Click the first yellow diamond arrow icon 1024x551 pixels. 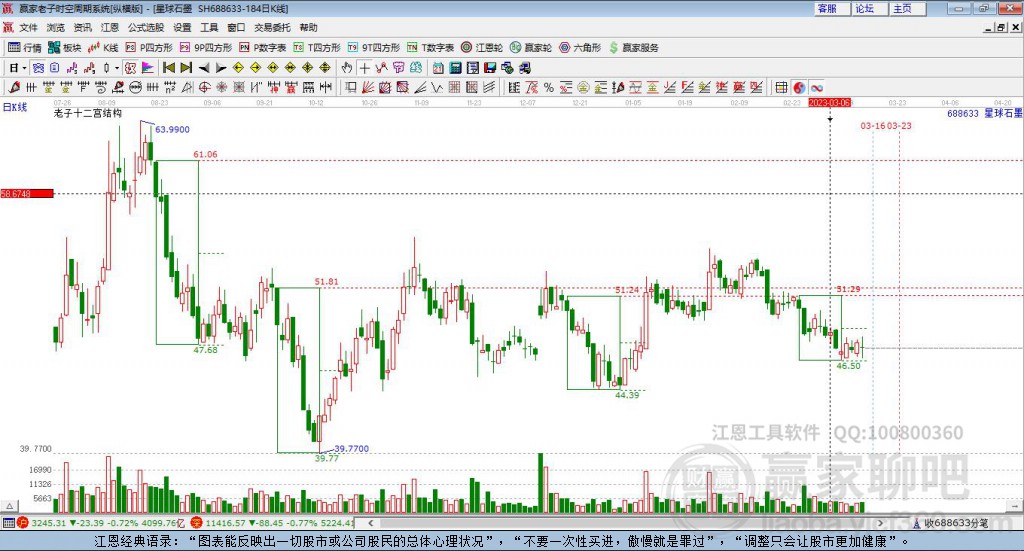238,68
